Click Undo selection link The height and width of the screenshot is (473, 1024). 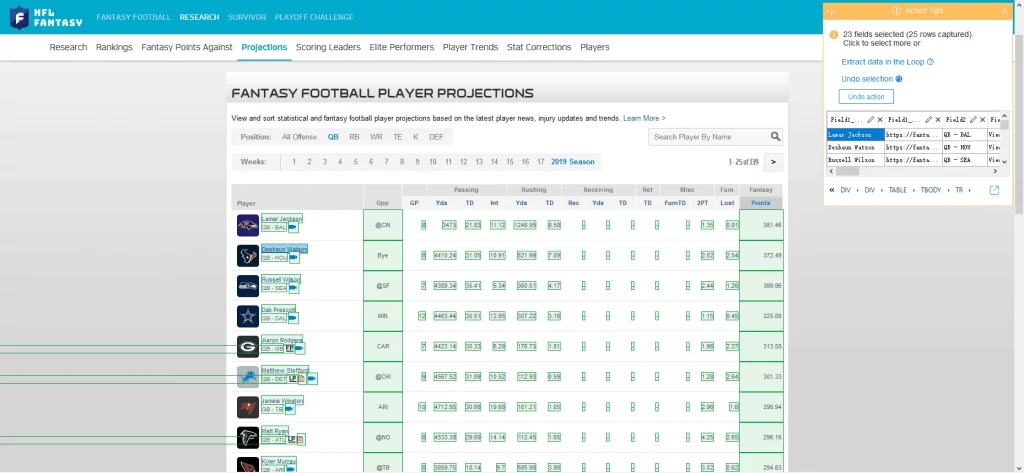coord(867,79)
